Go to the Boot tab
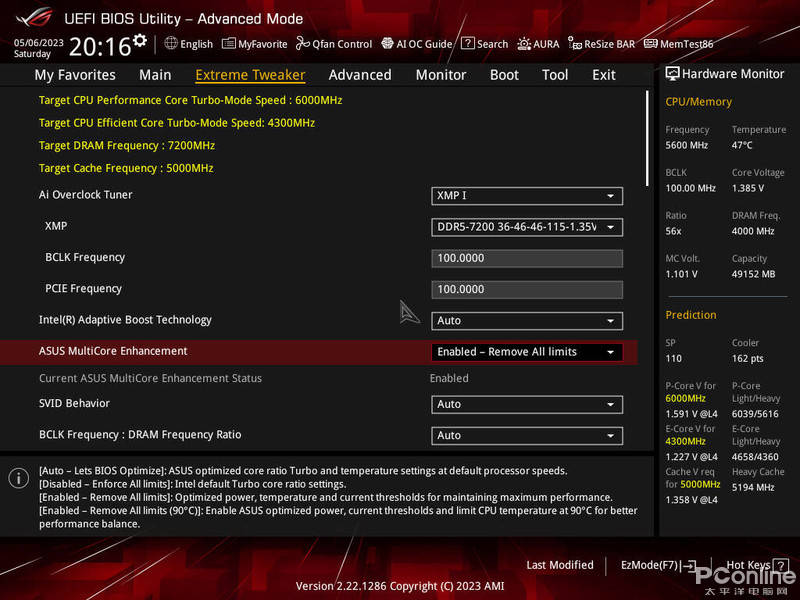 point(504,75)
